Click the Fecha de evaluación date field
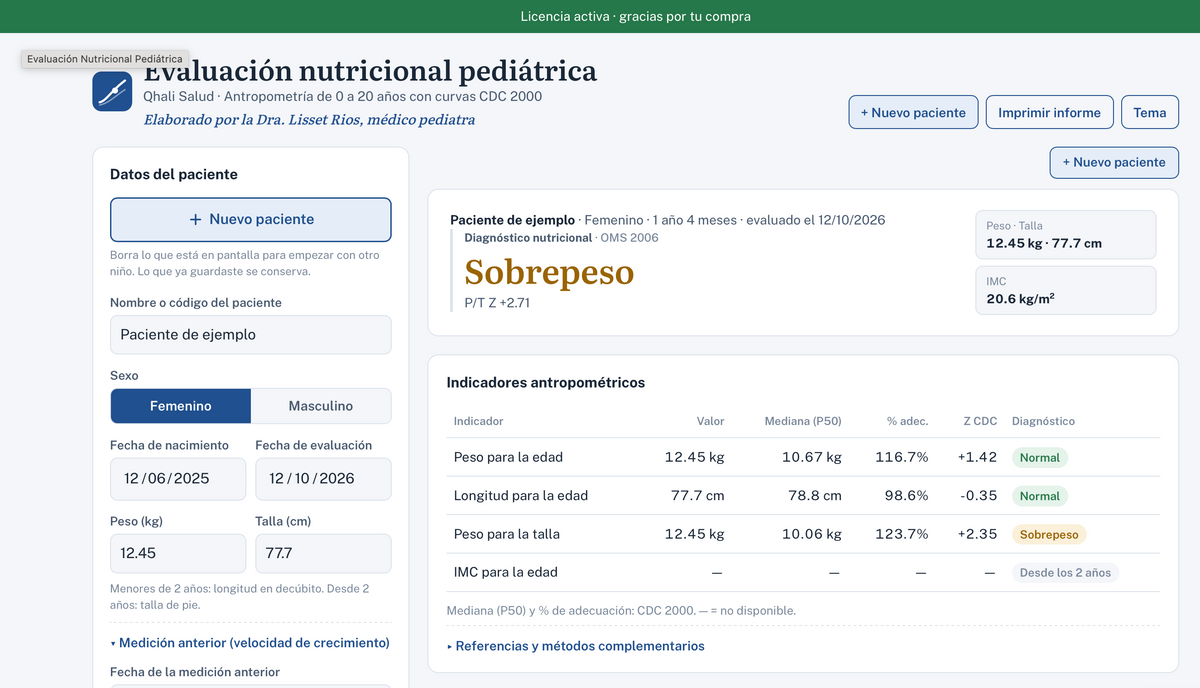Image resolution: width=1200 pixels, height=688 pixels. [x=323, y=479]
